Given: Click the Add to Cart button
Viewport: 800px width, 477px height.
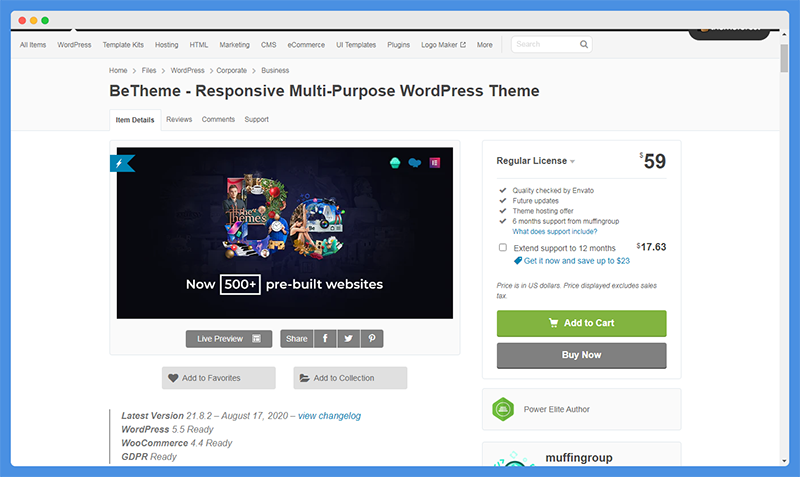Looking at the screenshot, I should point(582,323).
